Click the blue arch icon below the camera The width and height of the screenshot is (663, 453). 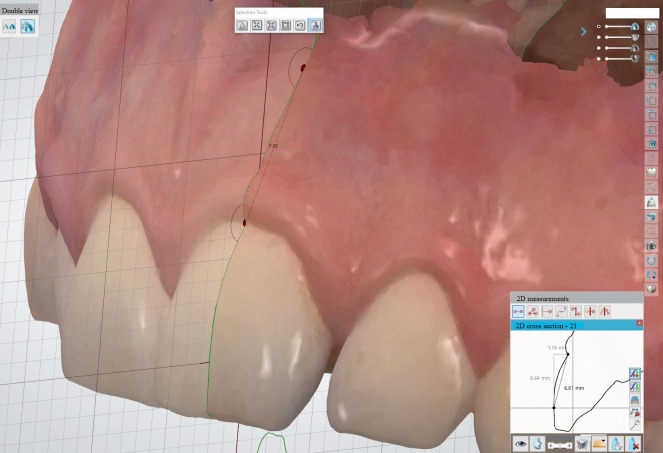pyautogui.click(x=652, y=261)
